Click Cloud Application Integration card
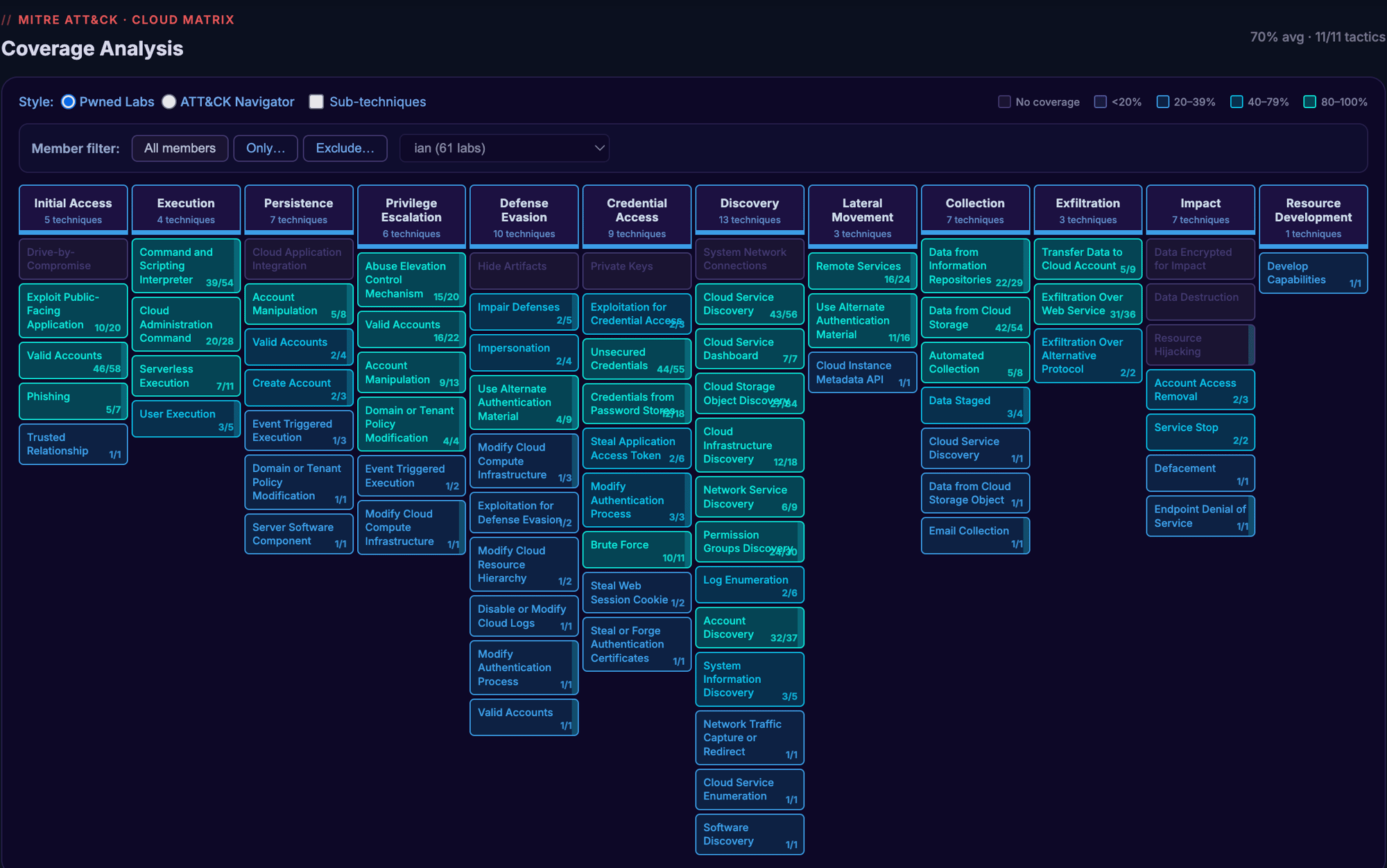Viewport: 1387px width, 868px height. coord(299,259)
